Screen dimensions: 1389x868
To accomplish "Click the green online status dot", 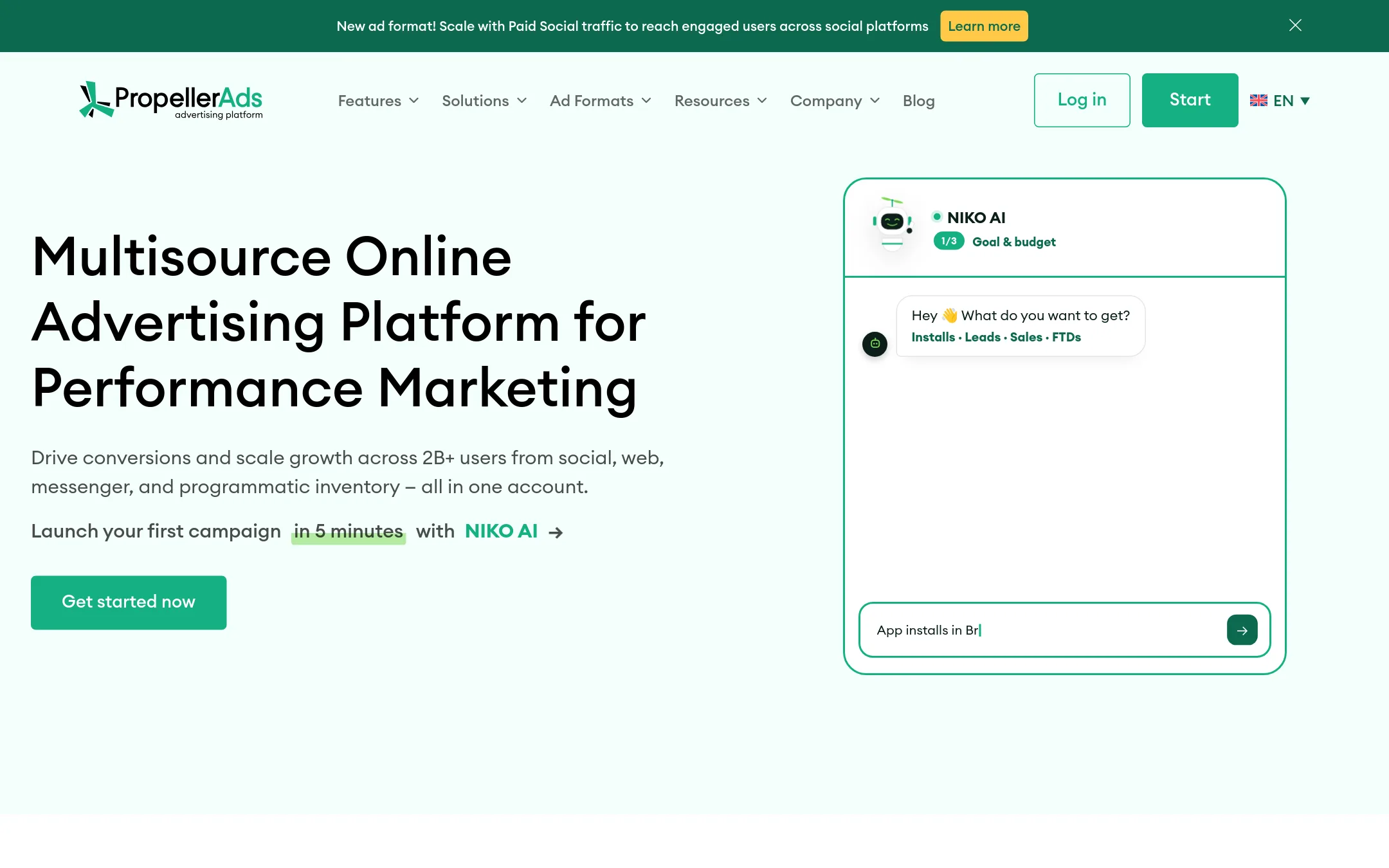I will (937, 217).
